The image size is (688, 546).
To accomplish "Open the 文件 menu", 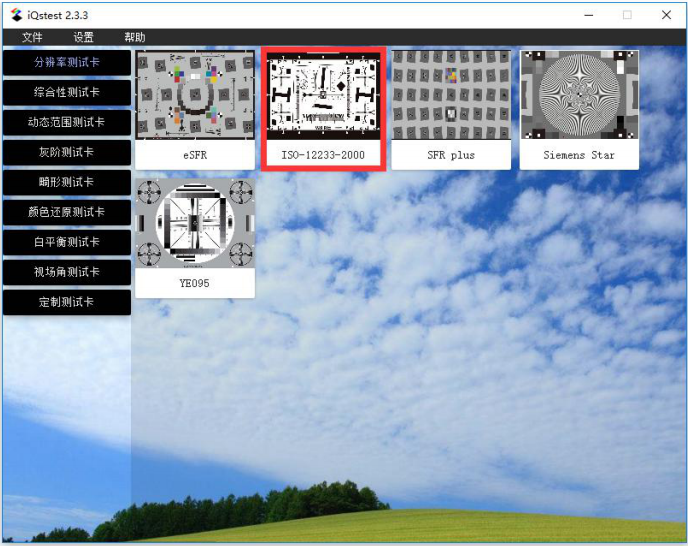I will point(32,37).
